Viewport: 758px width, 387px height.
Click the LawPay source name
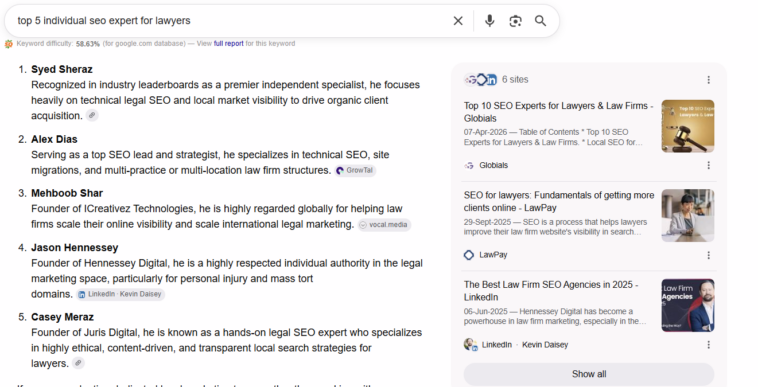(x=493, y=255)
